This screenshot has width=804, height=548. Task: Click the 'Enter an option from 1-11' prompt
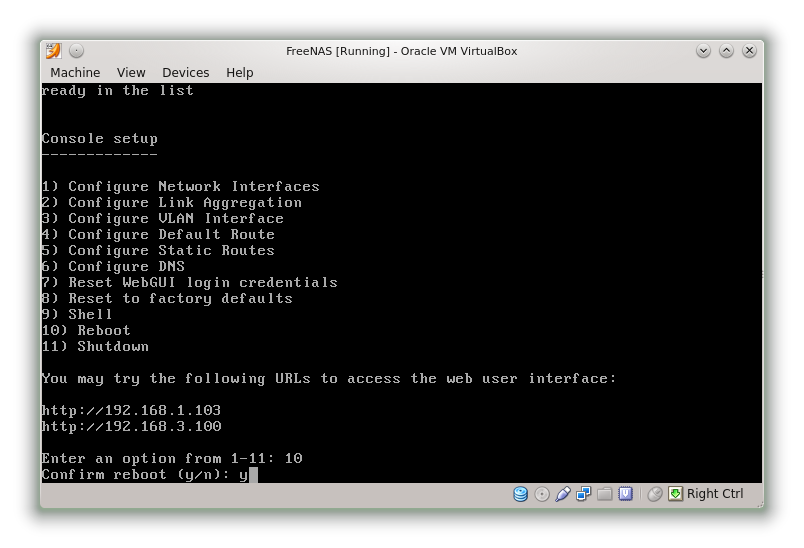[172, 458]
